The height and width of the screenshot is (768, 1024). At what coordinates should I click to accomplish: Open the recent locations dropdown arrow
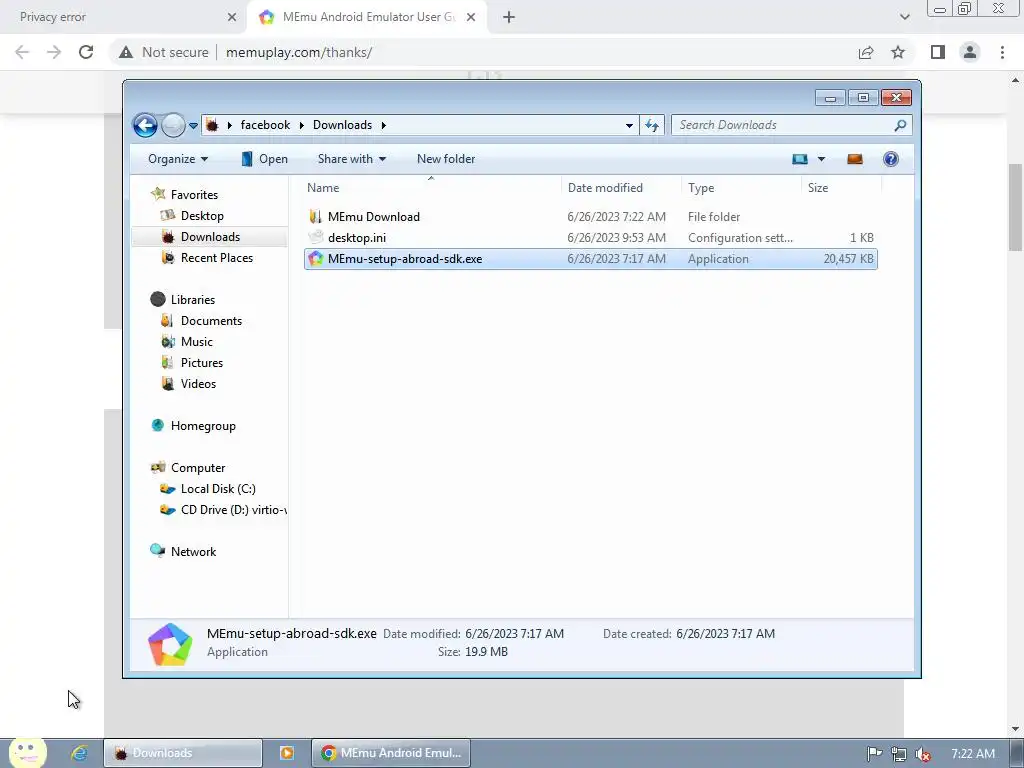point(193,125)
